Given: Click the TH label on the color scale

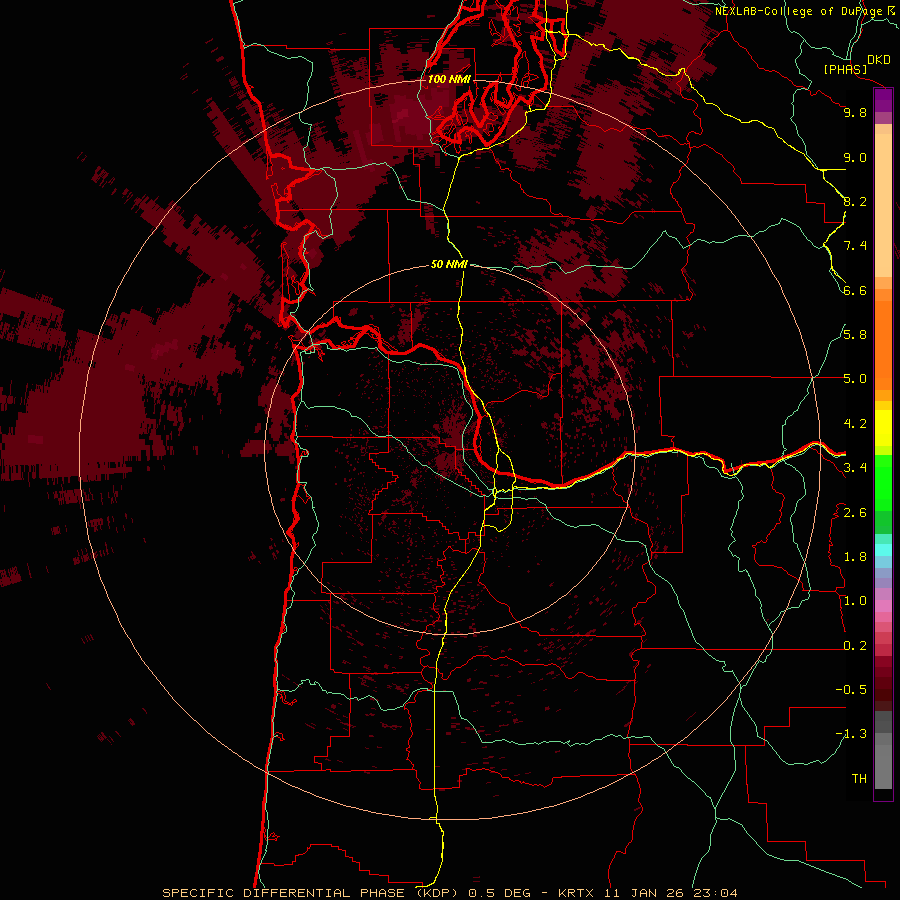Looking at the screenshot, I should pyautogui.click(x=859, y=778).
